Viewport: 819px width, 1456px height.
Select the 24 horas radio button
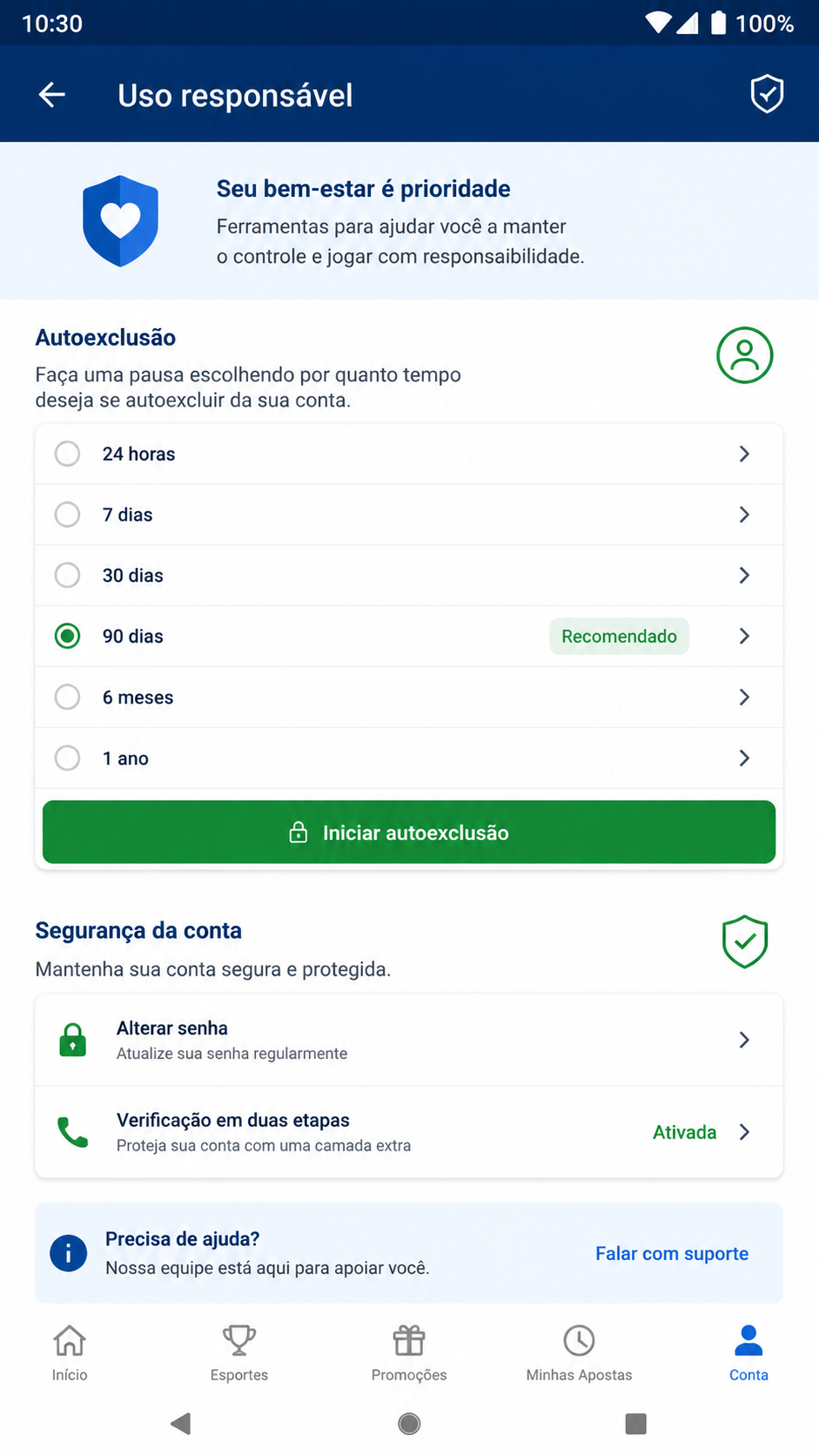click(67, 454)
